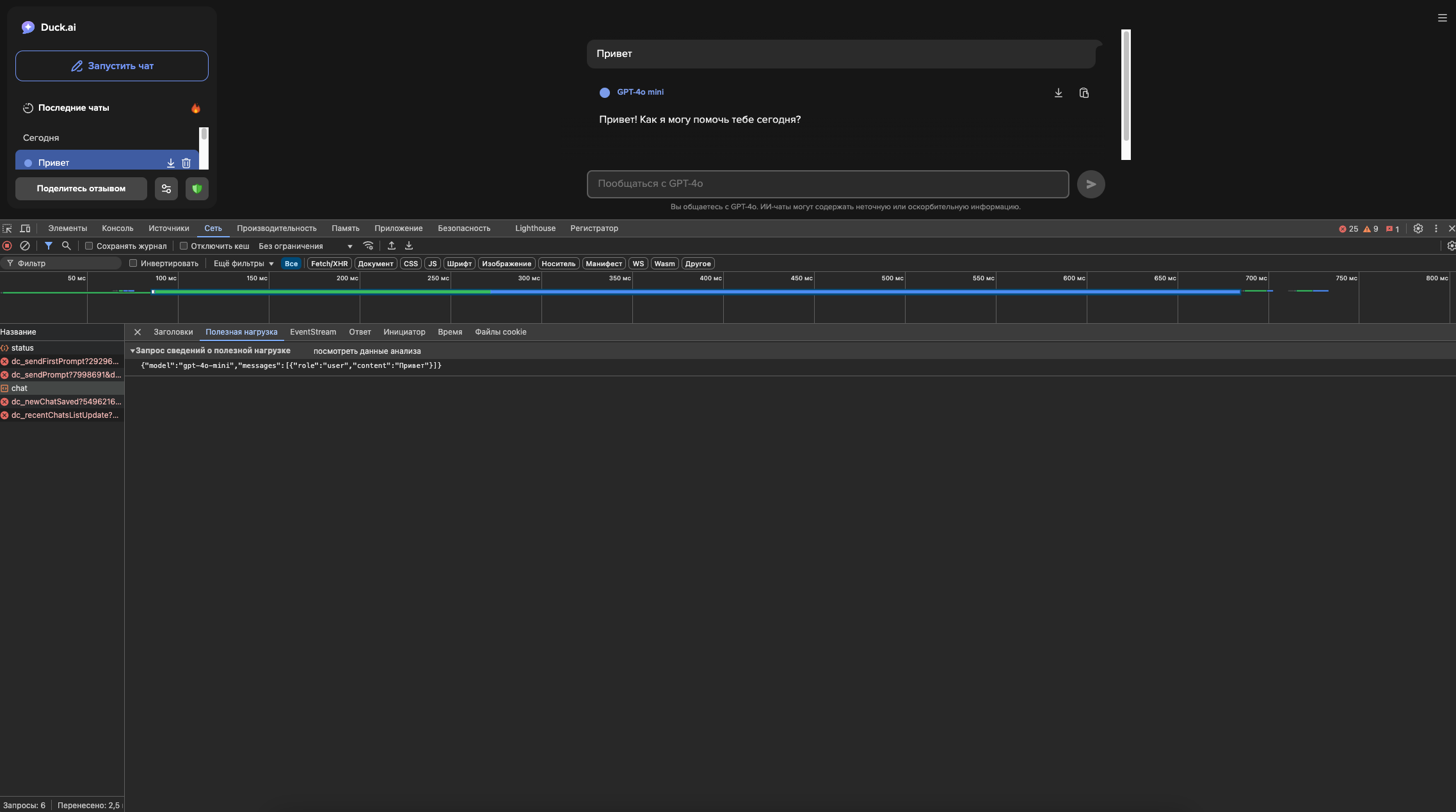Image resolution: width=1456 pixels, height=812 pixels.
Task: Toggle the Fetch/XHR filter chip
Action: tap(330, 264)
